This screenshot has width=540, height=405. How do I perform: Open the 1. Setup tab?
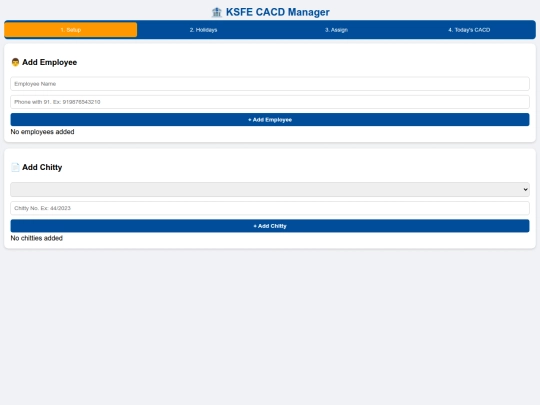click(71, 30)
